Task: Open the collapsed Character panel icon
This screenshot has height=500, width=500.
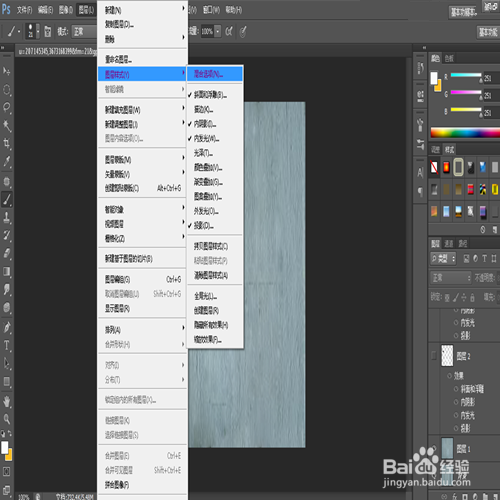Action: coord(420,172)
